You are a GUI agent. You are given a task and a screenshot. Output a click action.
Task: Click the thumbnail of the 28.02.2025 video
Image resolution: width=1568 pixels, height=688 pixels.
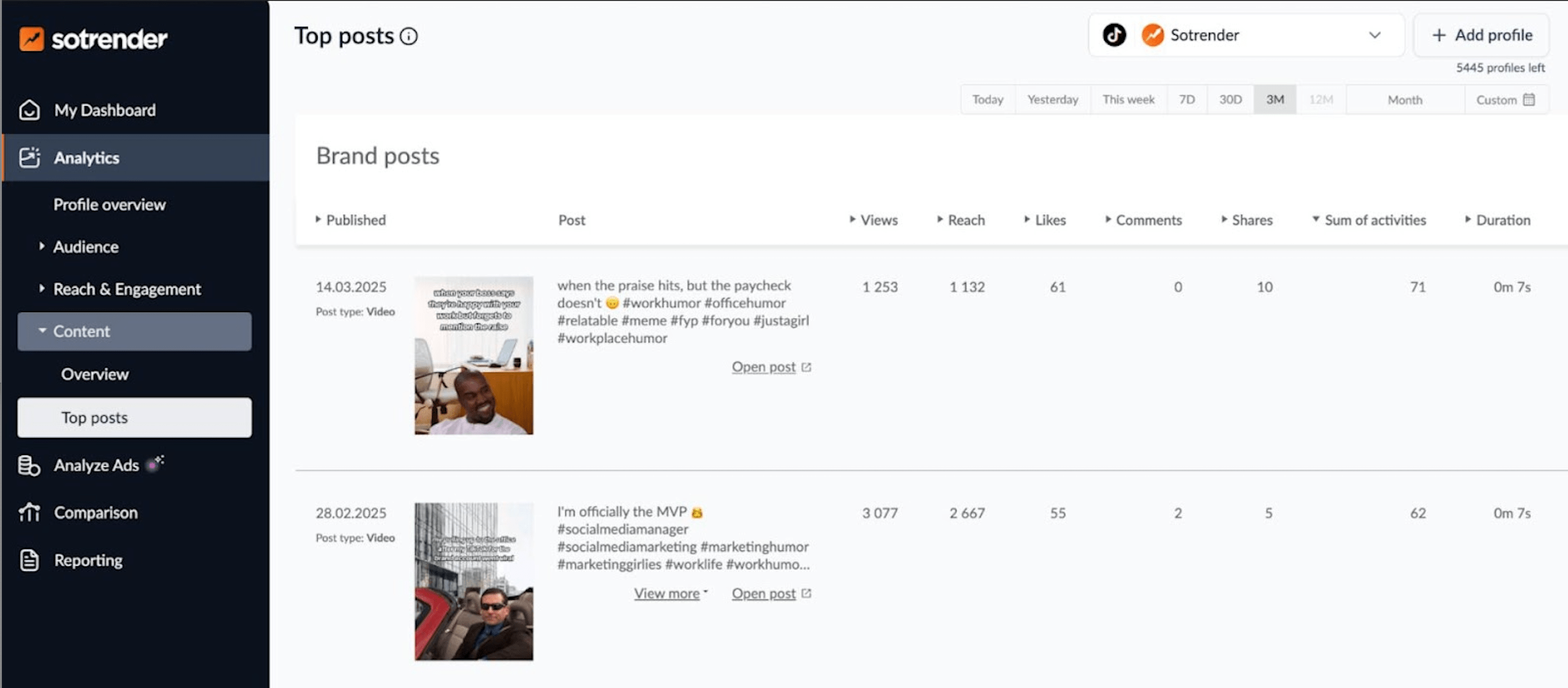pyautogui.click(x=473, y=581)
